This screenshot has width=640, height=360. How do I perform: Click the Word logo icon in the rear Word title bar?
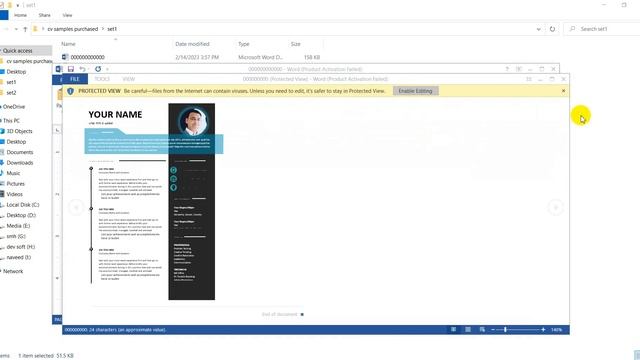[59, 69]
